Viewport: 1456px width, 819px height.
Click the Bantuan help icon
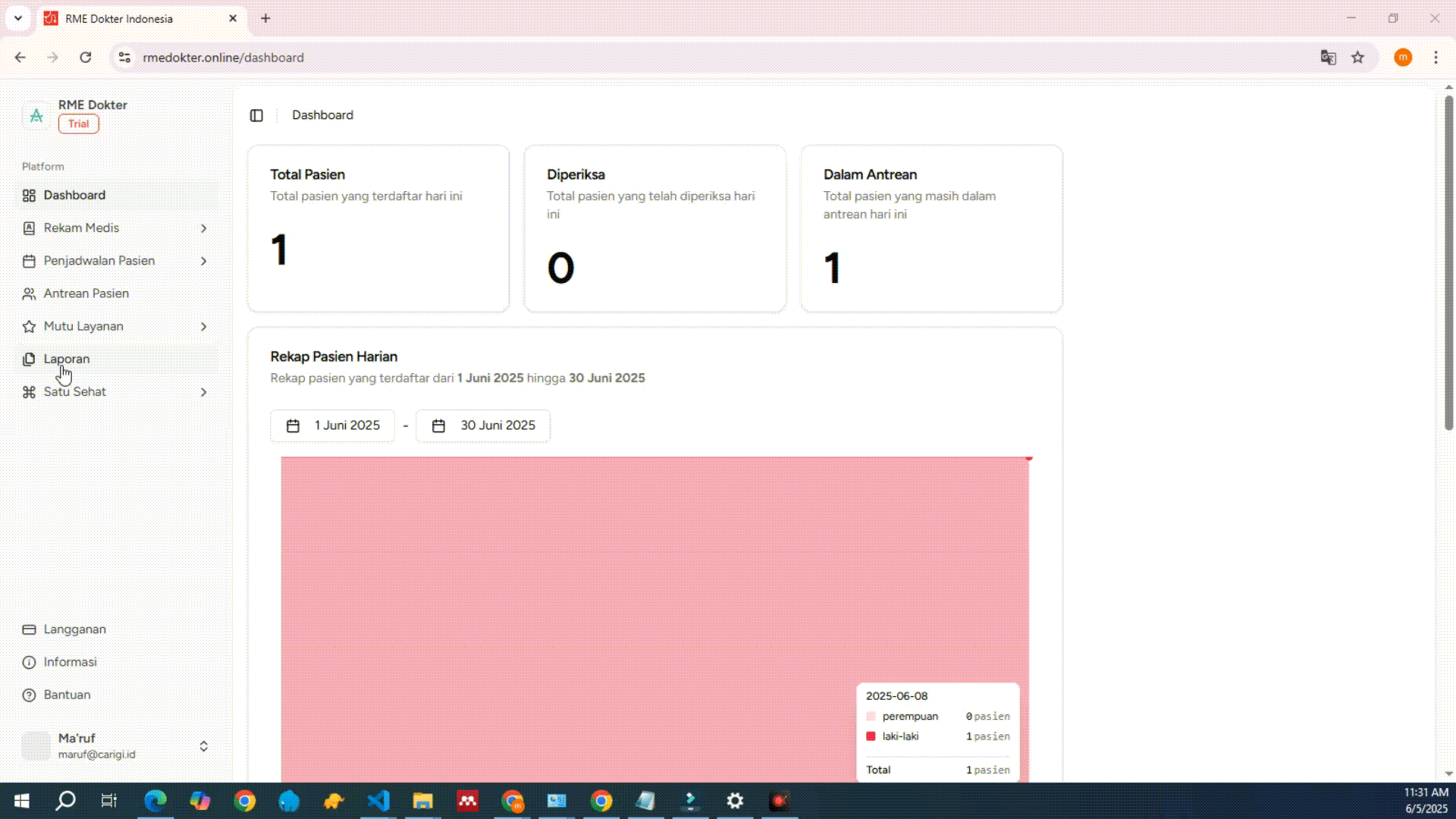click(x=29, y=695)
